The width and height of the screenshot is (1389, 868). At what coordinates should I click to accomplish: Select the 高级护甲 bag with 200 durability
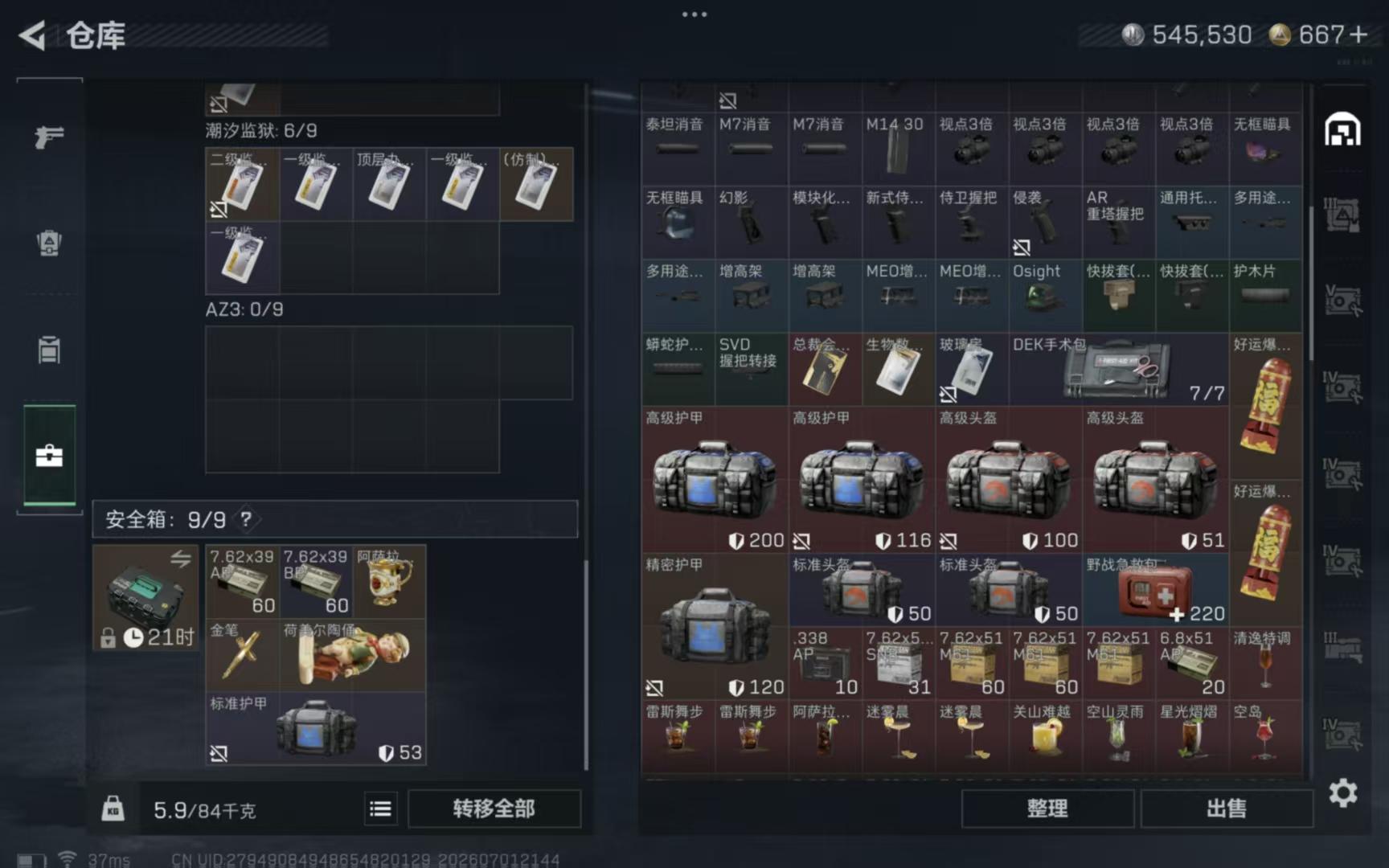point(715,480)
